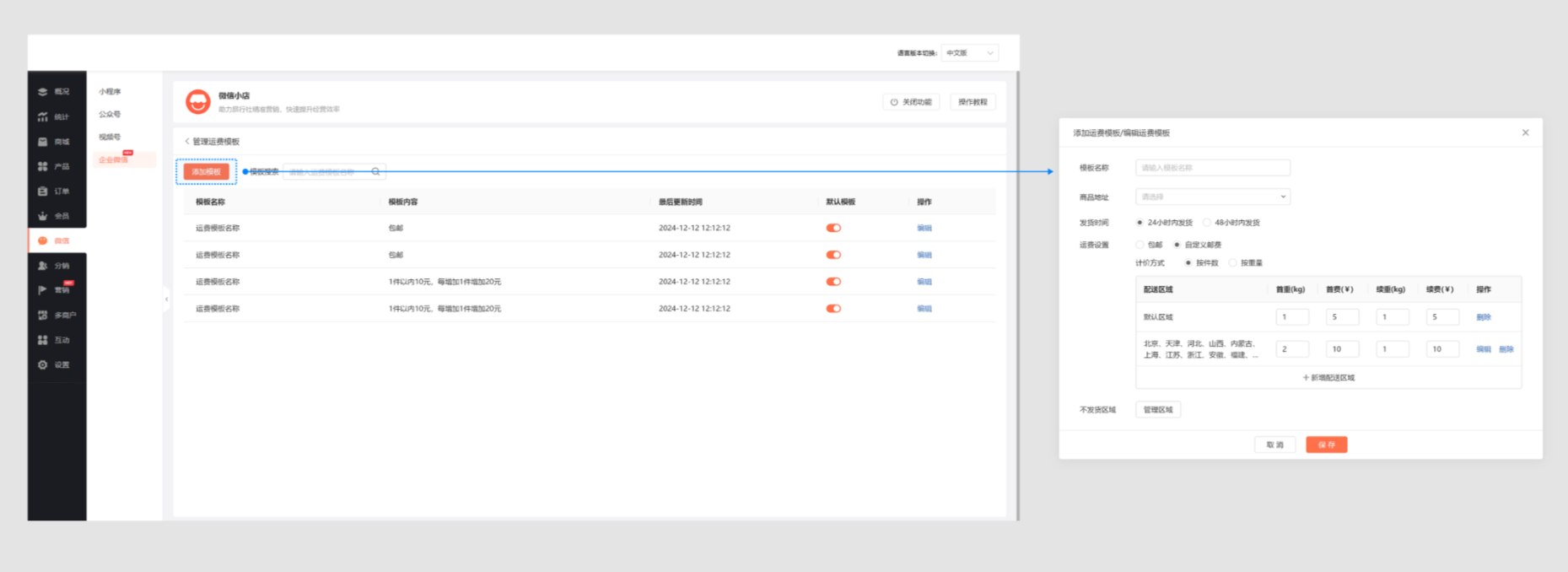Click 首费 field showing 5 in 默认区域 row
1568x572 pixels.
click(x=1342, y=317)
